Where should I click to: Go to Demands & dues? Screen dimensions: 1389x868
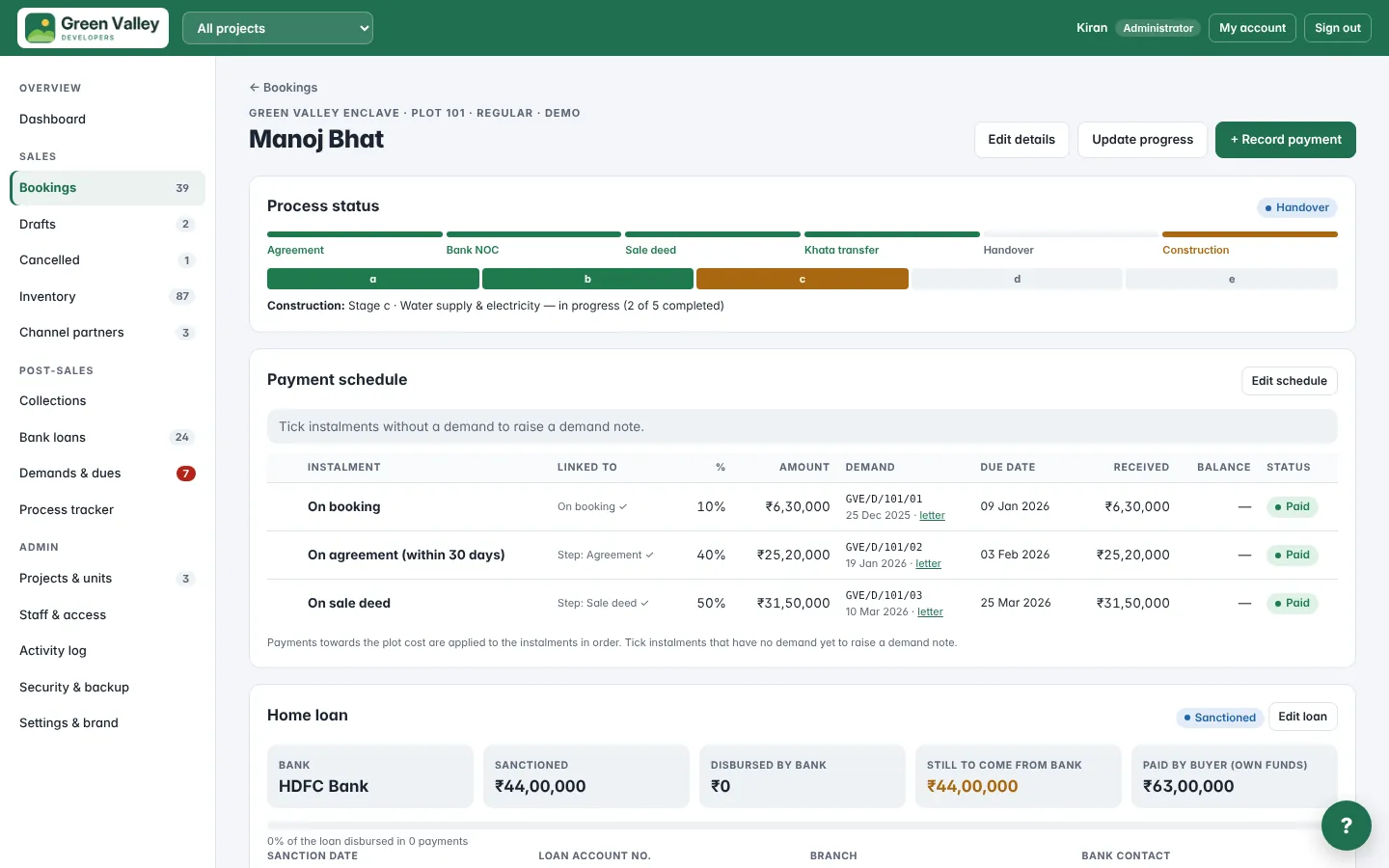(107, 474)
